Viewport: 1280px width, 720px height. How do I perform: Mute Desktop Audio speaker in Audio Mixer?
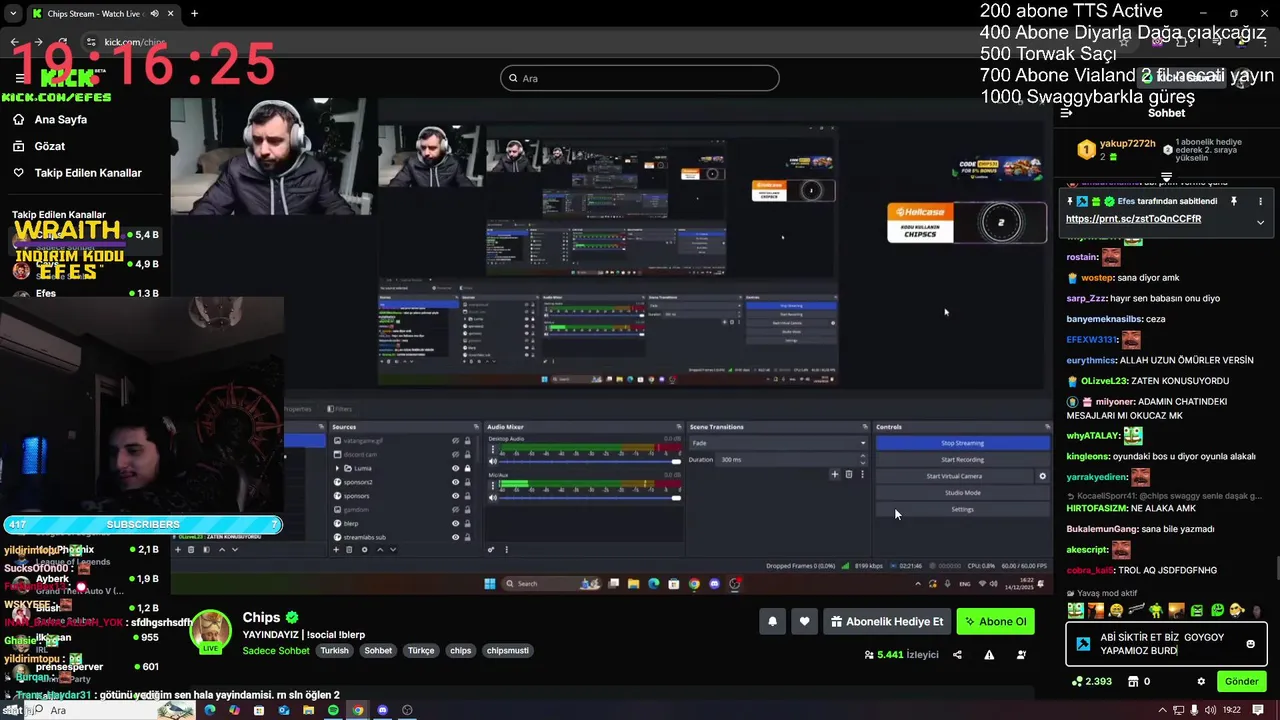coord(493,461)
